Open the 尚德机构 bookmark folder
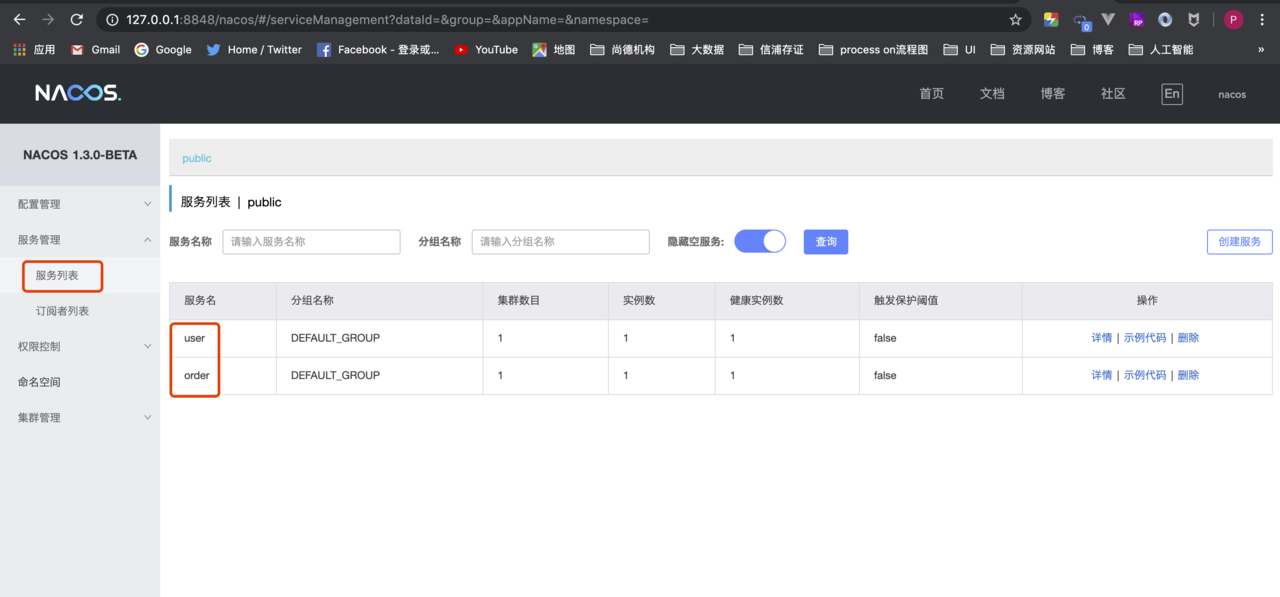The height and width of the screenshot is (597, 1280). (622, 49)
